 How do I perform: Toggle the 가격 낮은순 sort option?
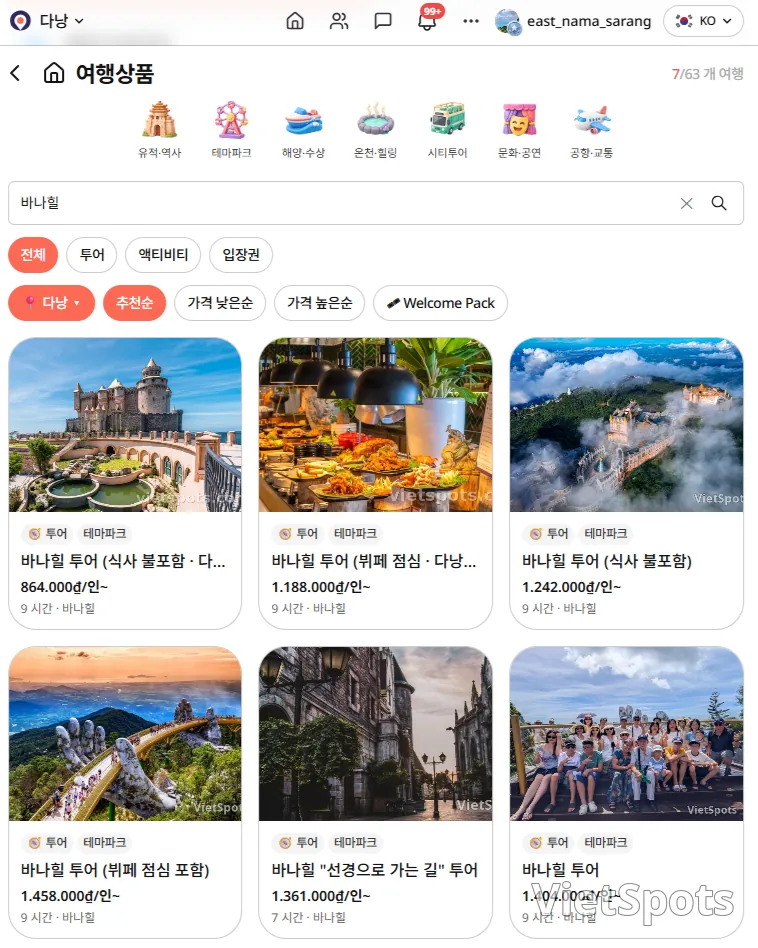220,303
